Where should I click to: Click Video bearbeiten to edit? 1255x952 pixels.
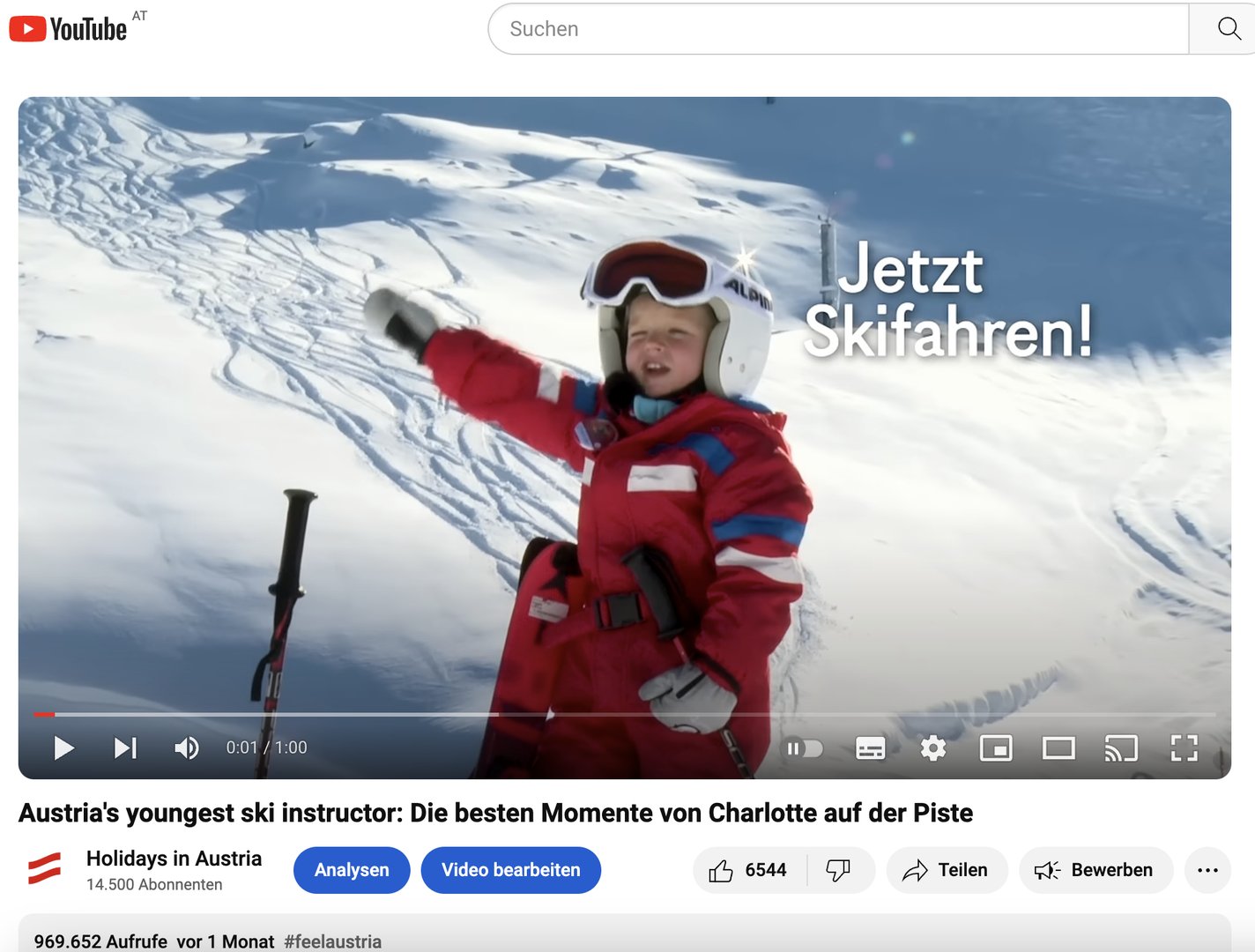pos(510,870)
